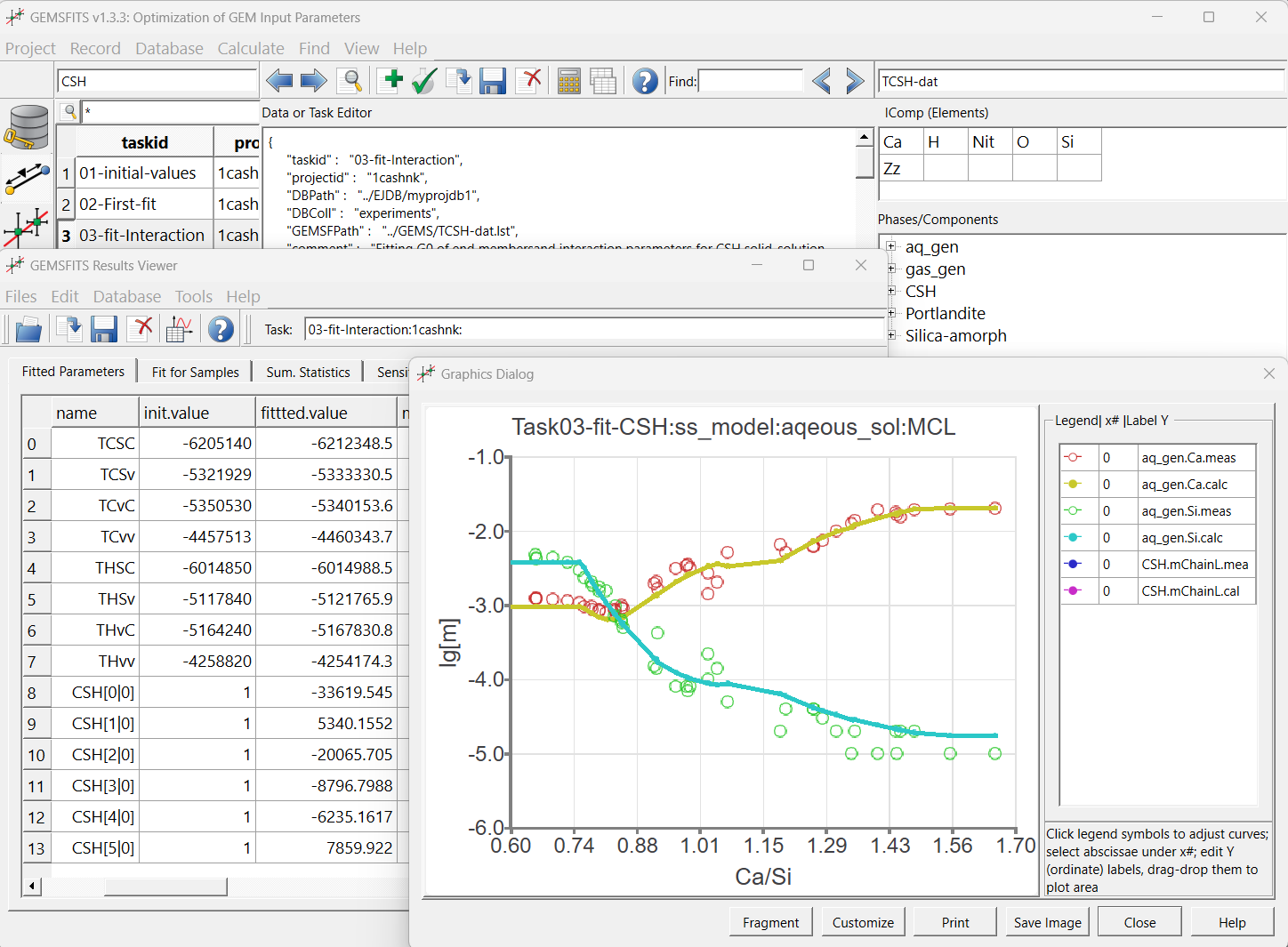Click the database key icon in the left sidebar
The height and width of the screenshot is (947, 1288).
[28, 127]
